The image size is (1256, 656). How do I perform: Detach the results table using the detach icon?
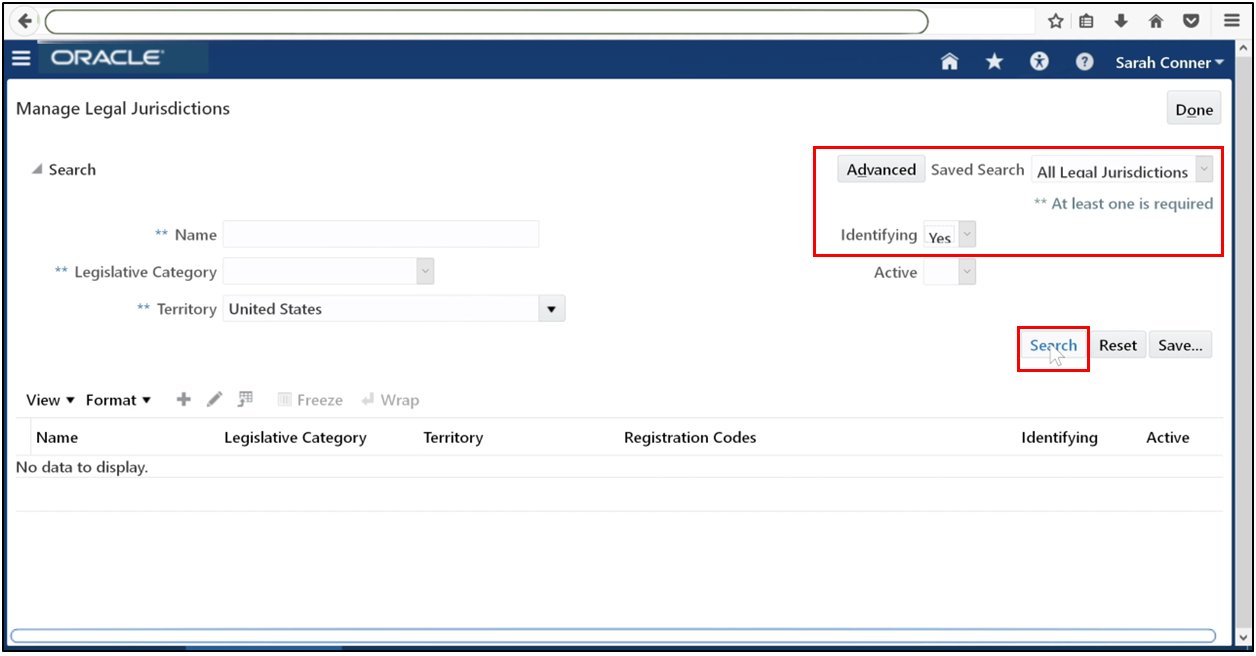[x=245, y=399]
